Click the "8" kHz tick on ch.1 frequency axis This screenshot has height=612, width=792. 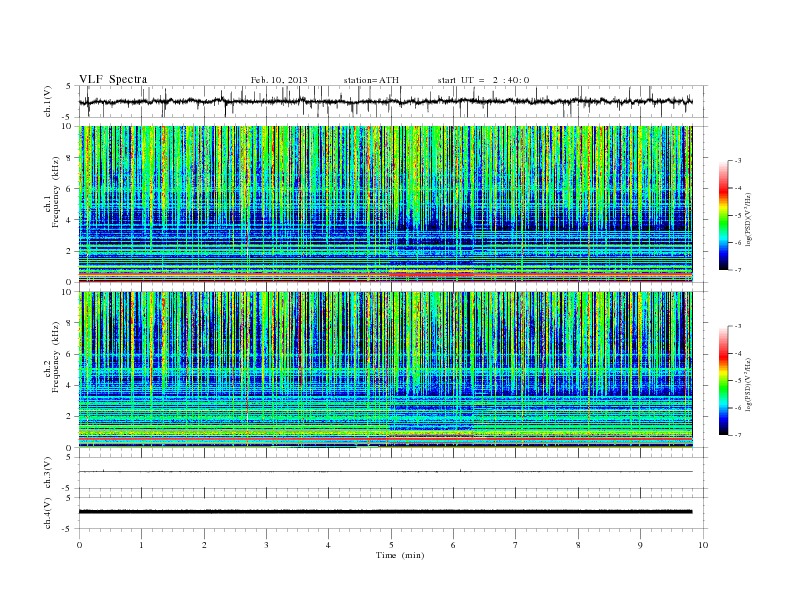point(70,158)
